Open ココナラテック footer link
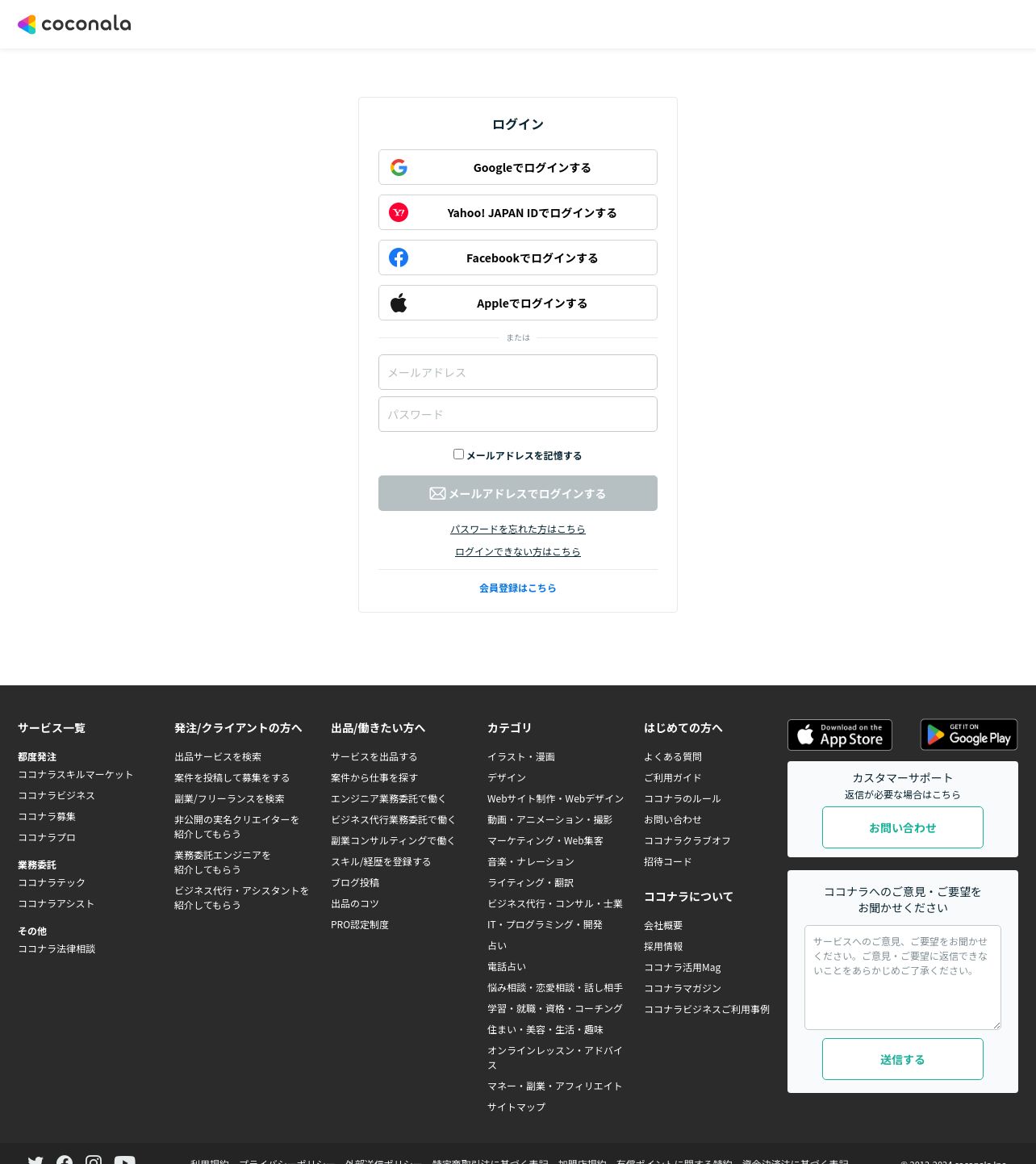The width and height of the screenshot is (1036, 1164). (52, 883)
